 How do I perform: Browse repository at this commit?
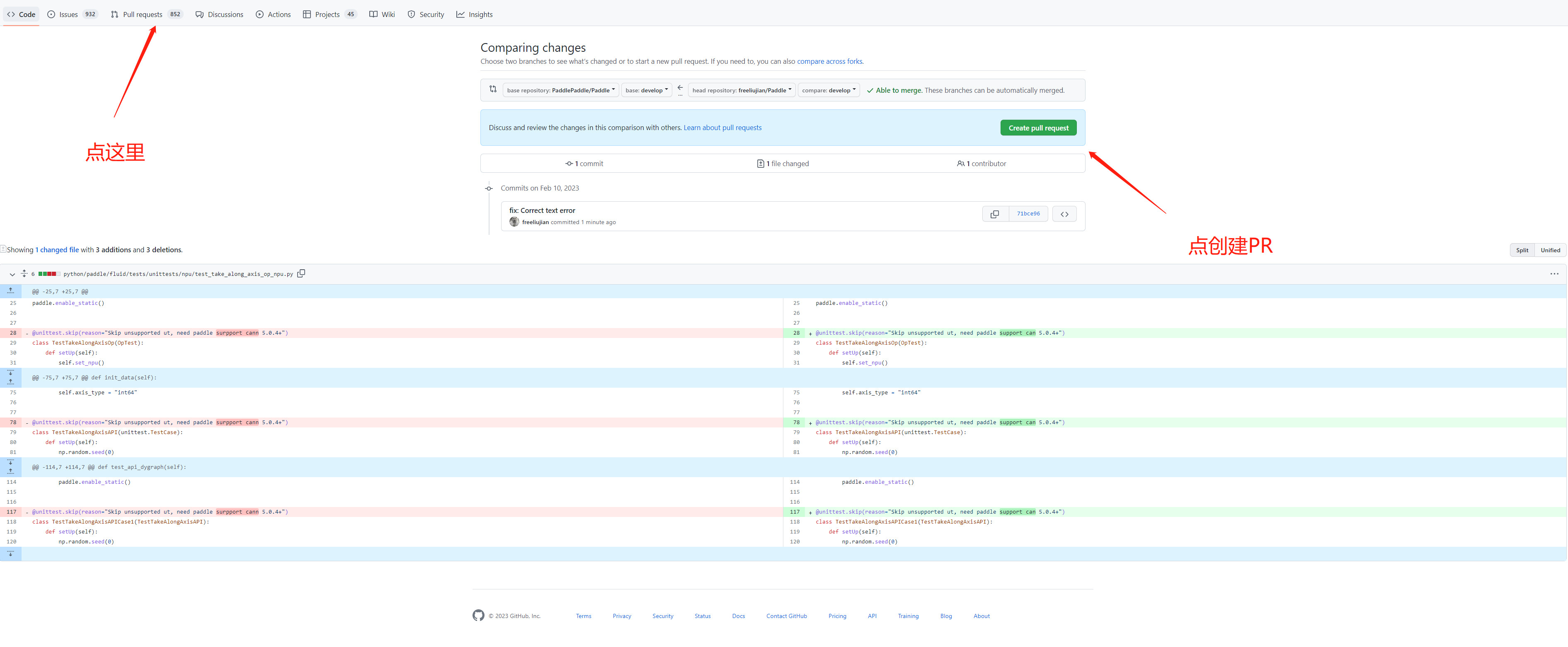(1064, 214)
